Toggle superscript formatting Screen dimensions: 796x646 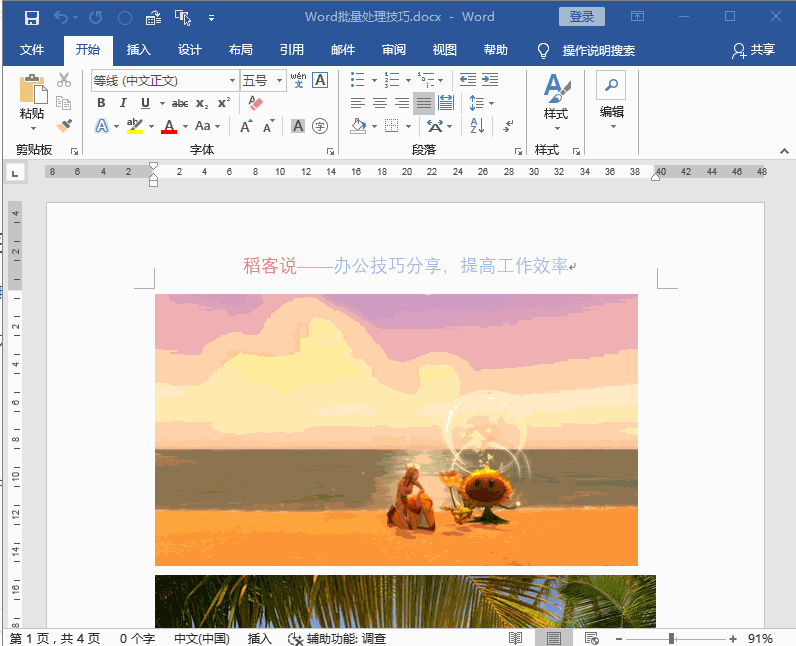coord(224,103)
